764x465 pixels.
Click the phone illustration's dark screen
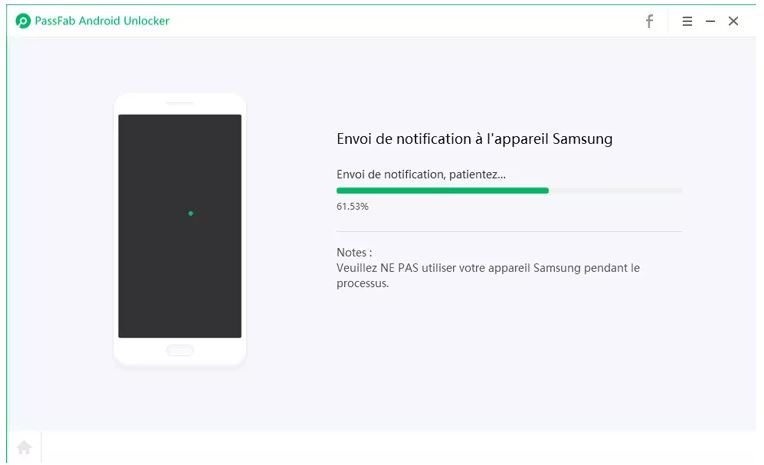tap(180, 226)
